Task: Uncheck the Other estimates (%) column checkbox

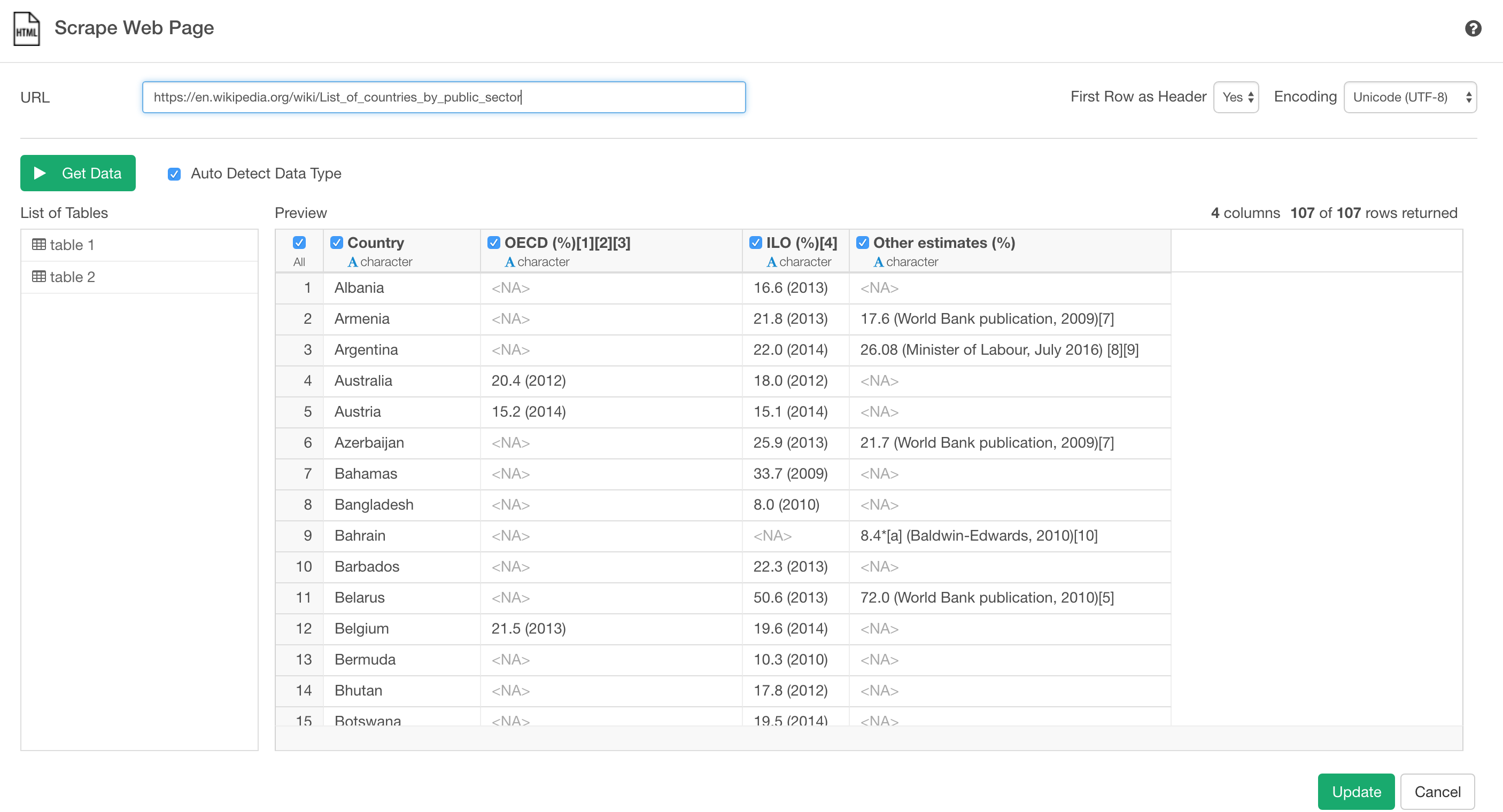Action: 862,243
